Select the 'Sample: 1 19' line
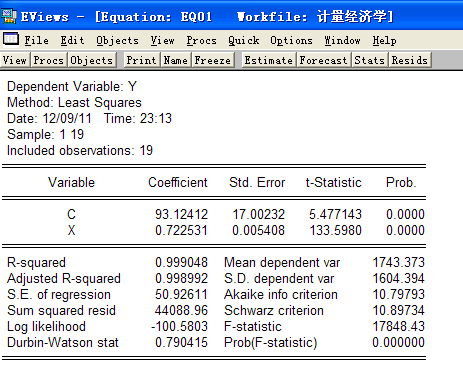Screen dimensions: 463x379 coord(45,134)
